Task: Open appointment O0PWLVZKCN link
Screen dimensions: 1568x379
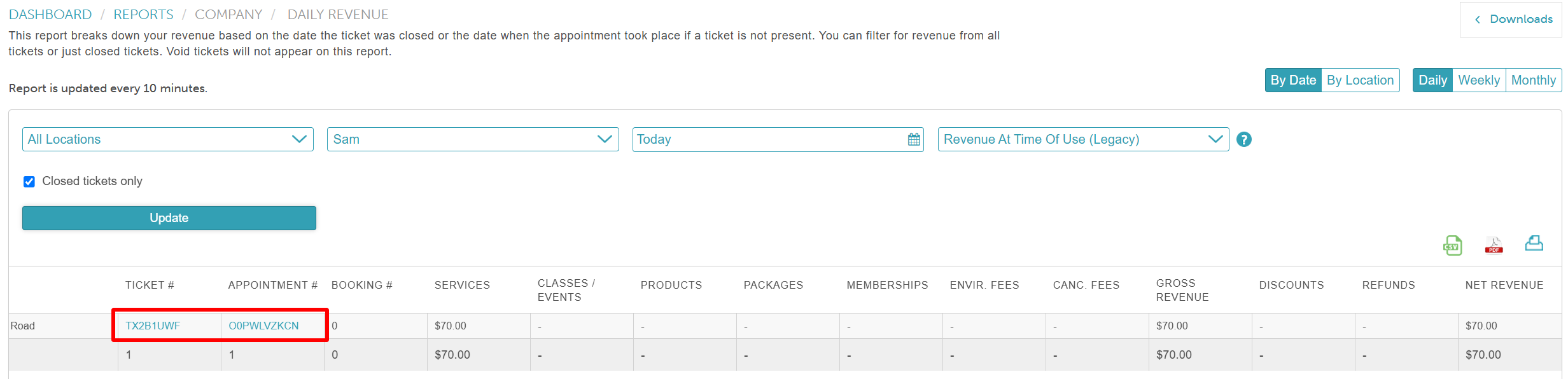Action: tap(263, 326)
